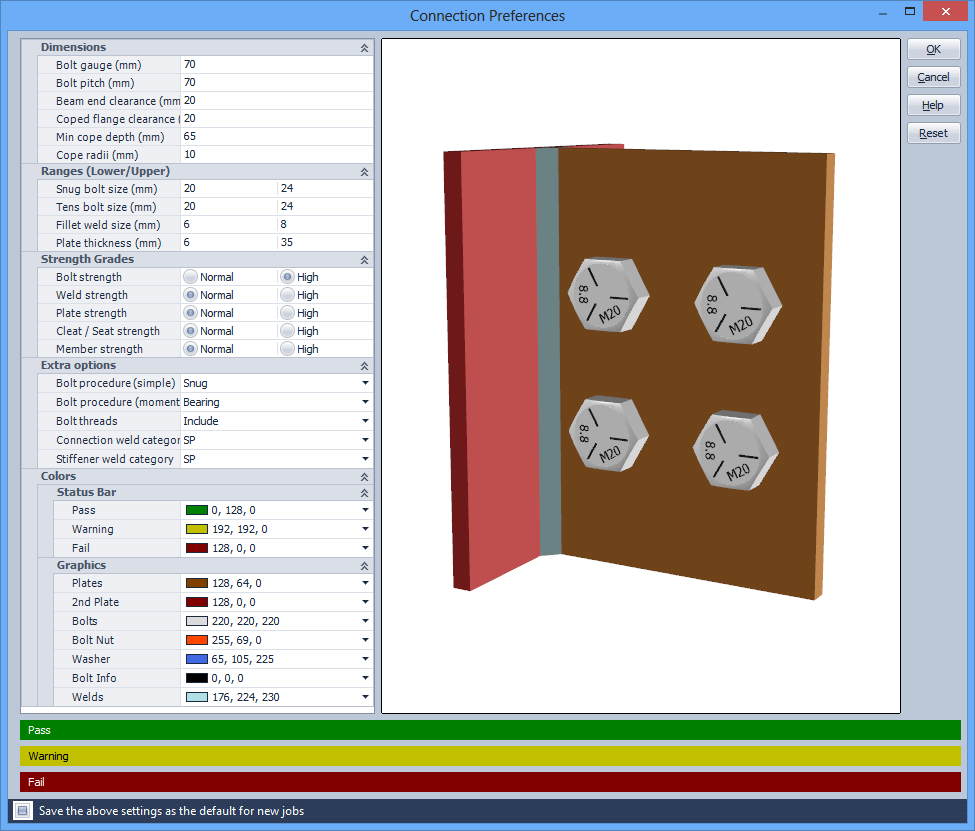This screenshot has height=831, width=975.
Task: Edit Snug bolt size upper value
Action: click(x=325, y=188)
